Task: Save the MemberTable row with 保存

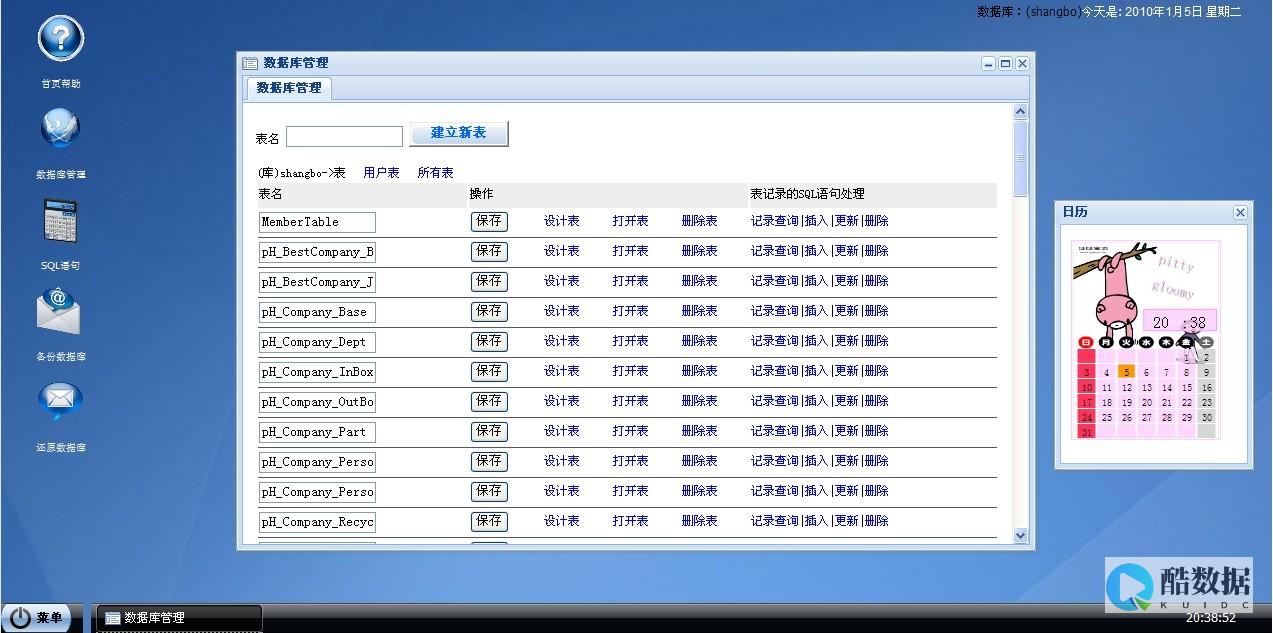Action: click(489, 221)
